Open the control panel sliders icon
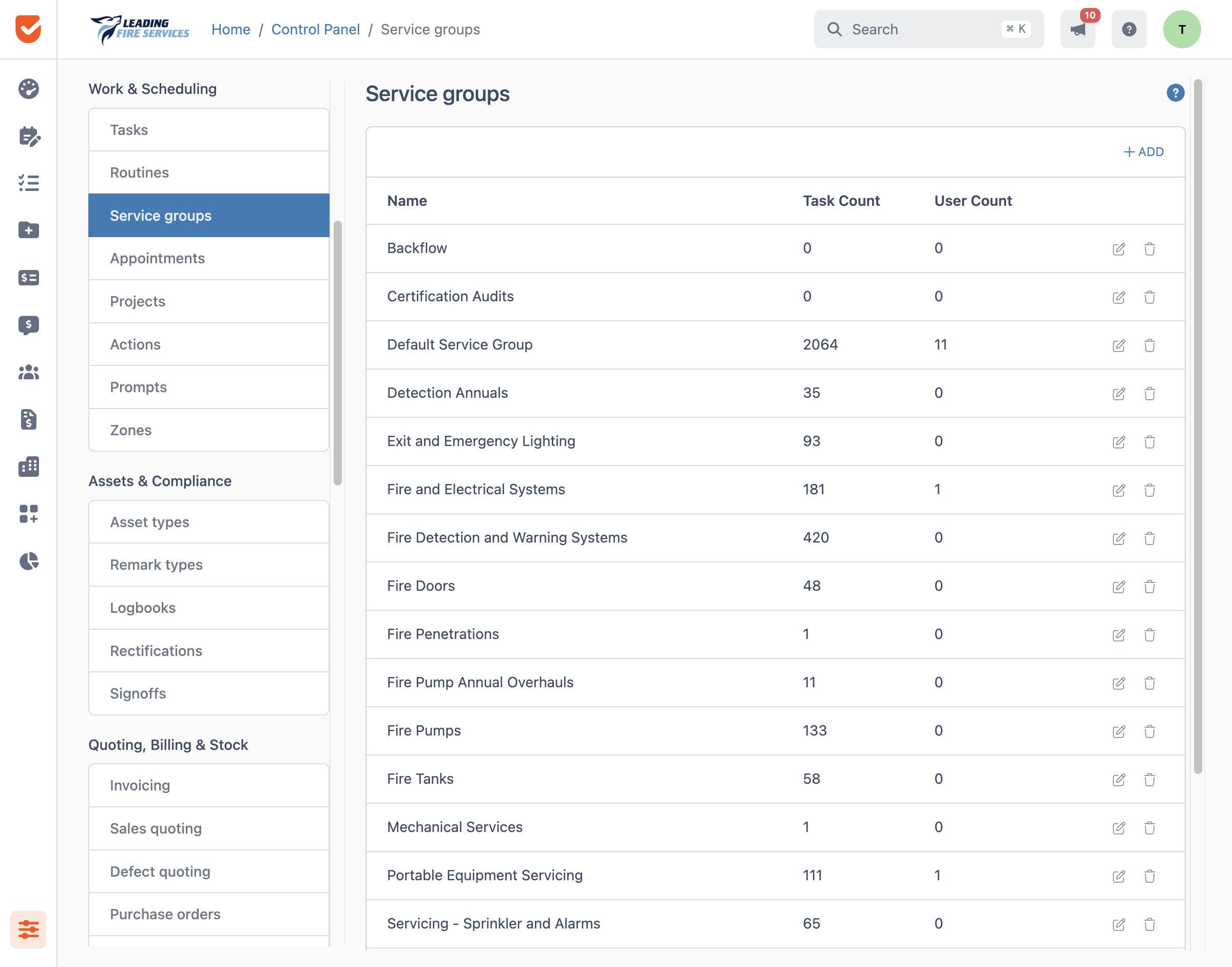This screenshot has width=1232, height=967. tap(28, 929)
